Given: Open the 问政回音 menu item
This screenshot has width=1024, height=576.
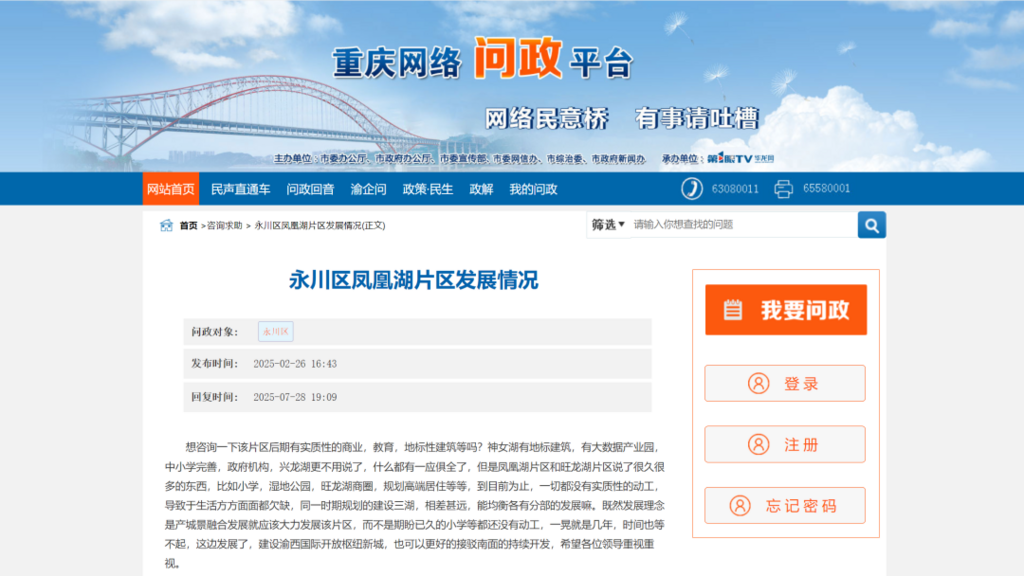Looking at the screenshot, I should pos(310,189).
